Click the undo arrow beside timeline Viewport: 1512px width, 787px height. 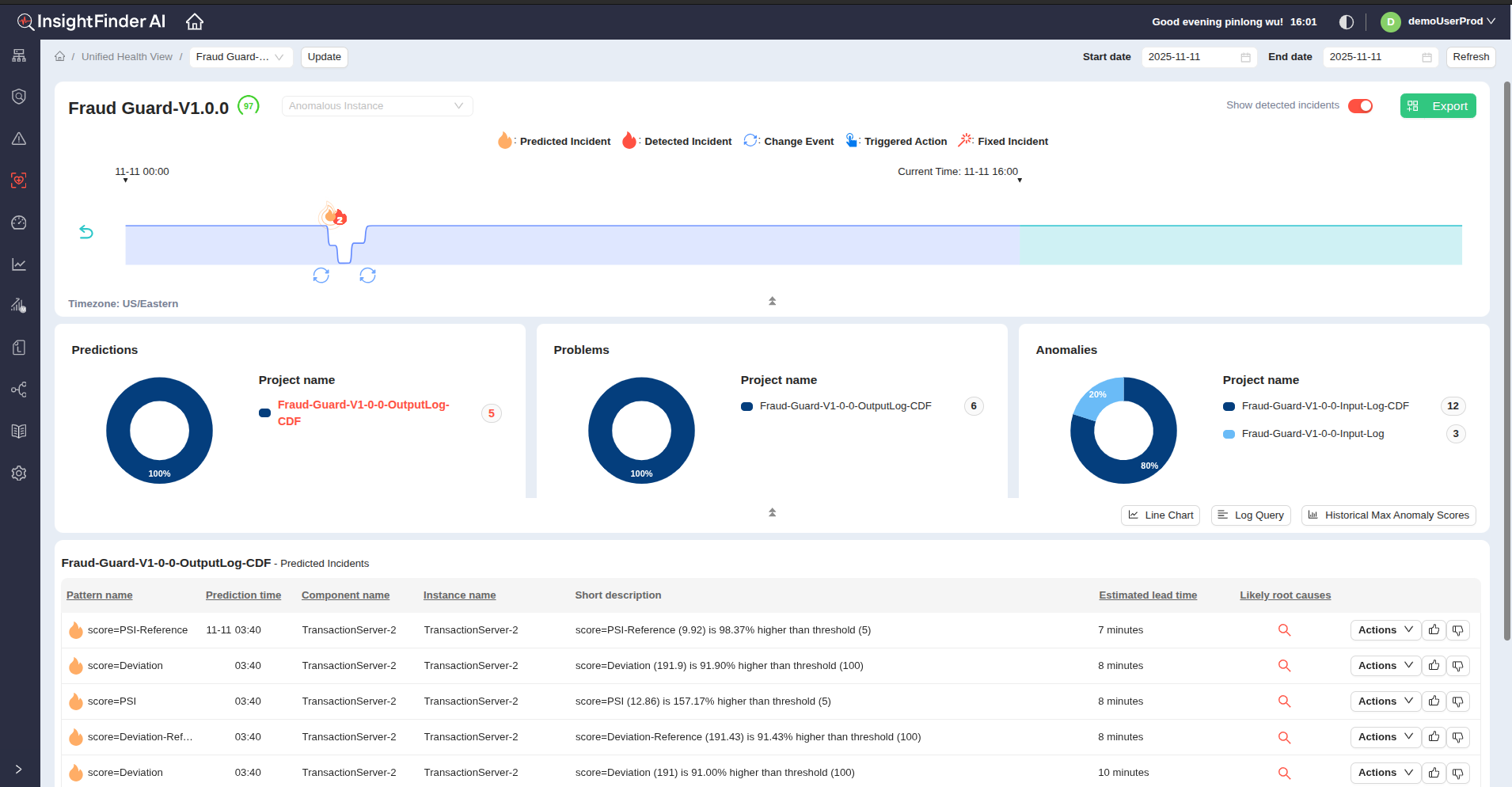point(86,232)
